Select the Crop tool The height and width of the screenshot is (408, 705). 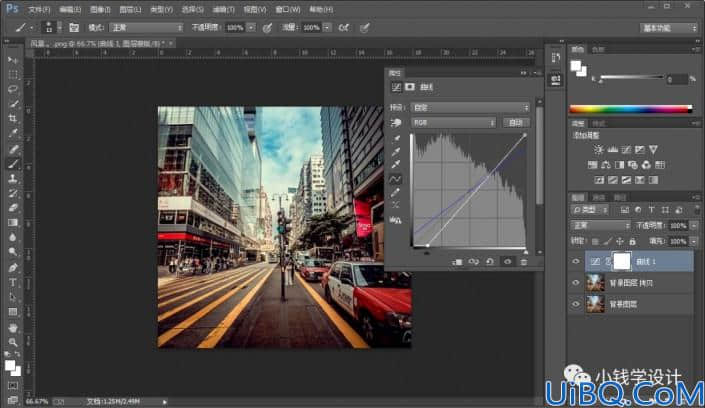coord(13,119)
